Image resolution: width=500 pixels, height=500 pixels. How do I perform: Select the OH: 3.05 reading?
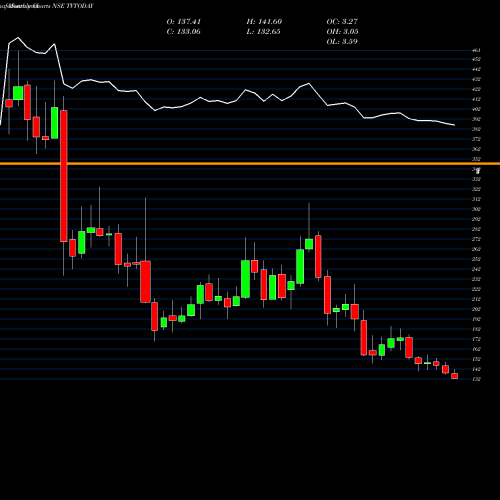coord(342,32)
